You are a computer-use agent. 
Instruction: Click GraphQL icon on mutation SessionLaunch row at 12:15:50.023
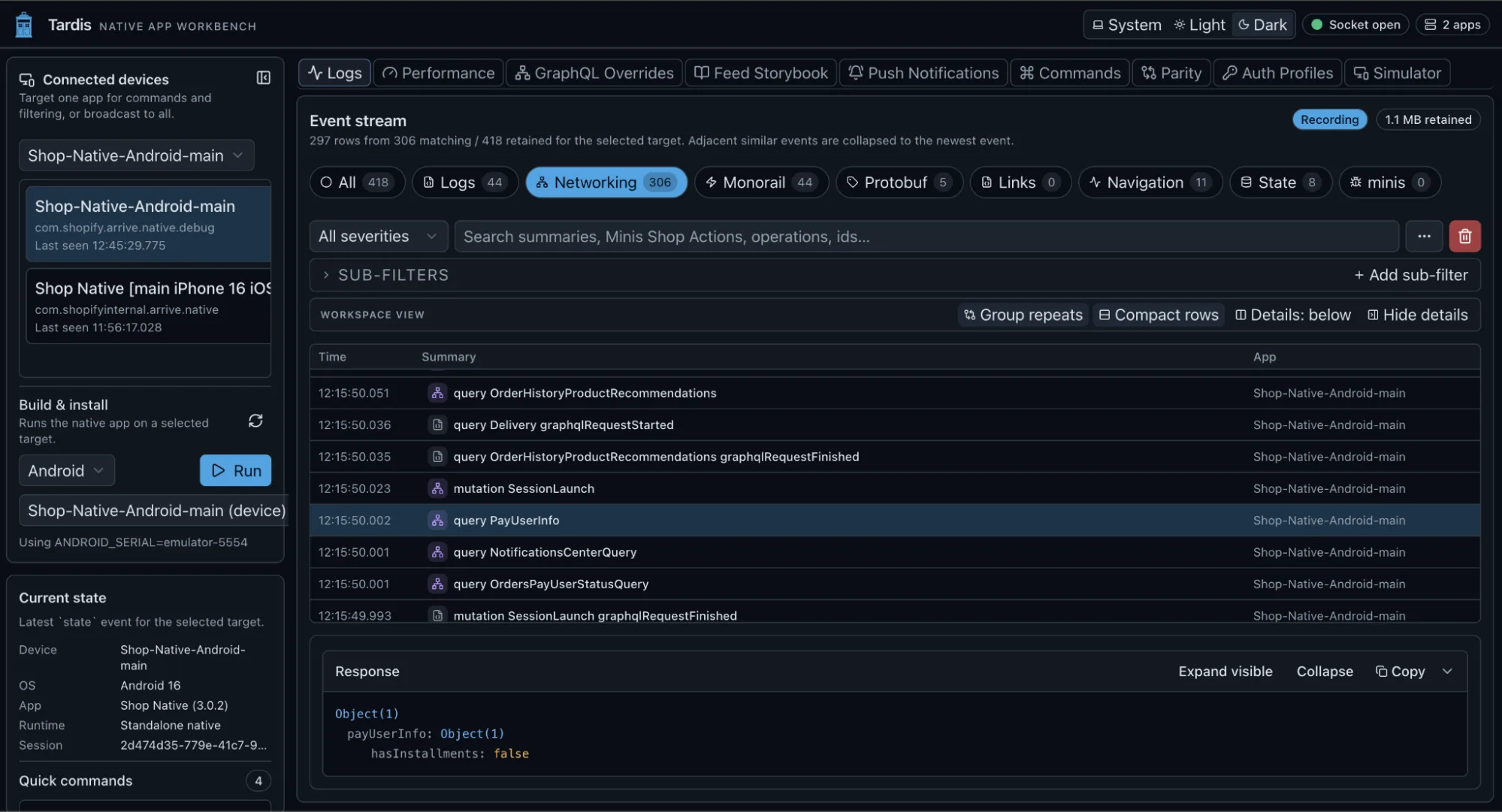437,488
